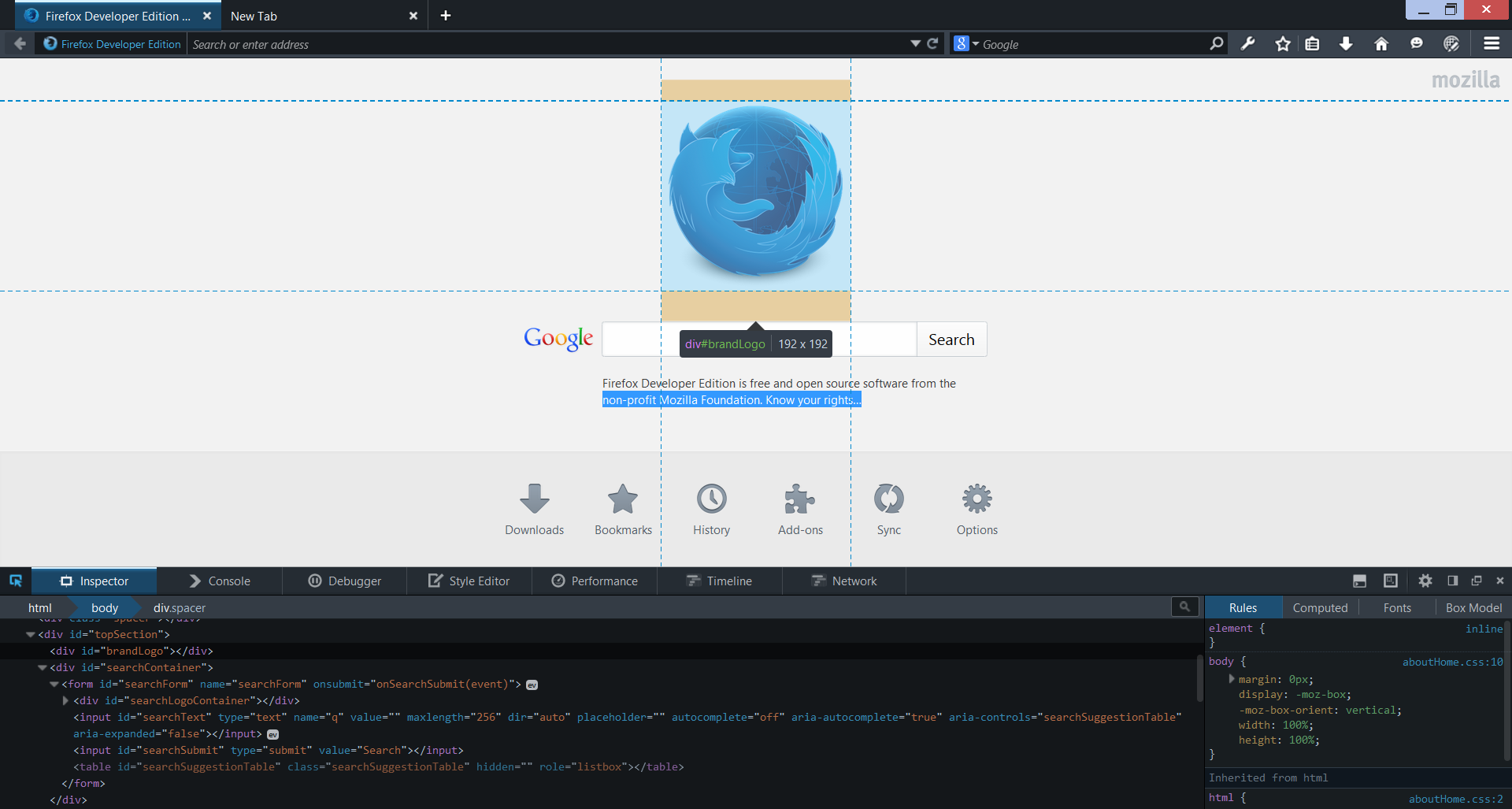Switch to the Fonts sidebar tab
The width and height of the screenshot is (1512, 809).
coord(1397,608)
